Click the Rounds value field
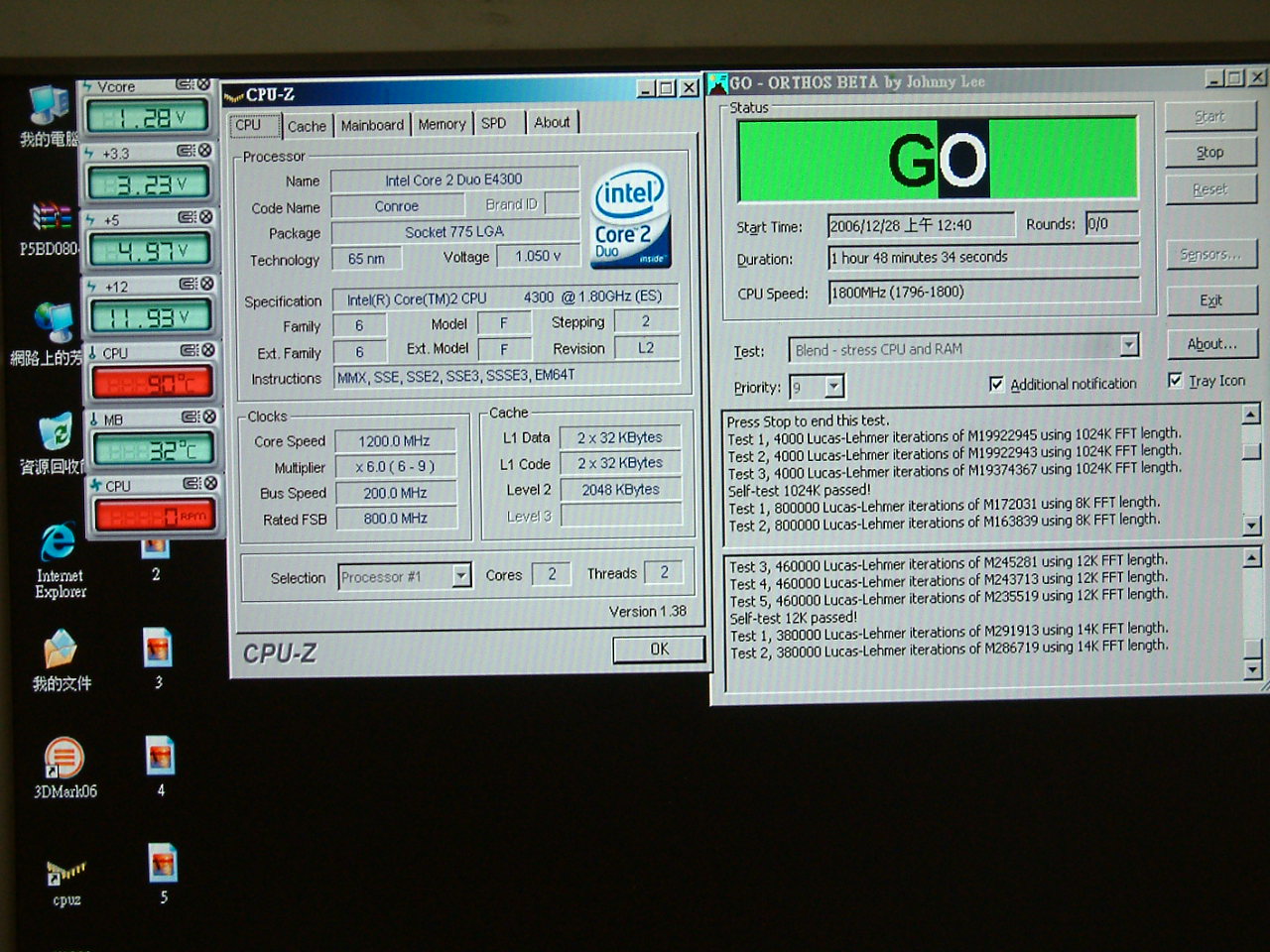This screenshot has height=952, width=1270. point(1111,223)
